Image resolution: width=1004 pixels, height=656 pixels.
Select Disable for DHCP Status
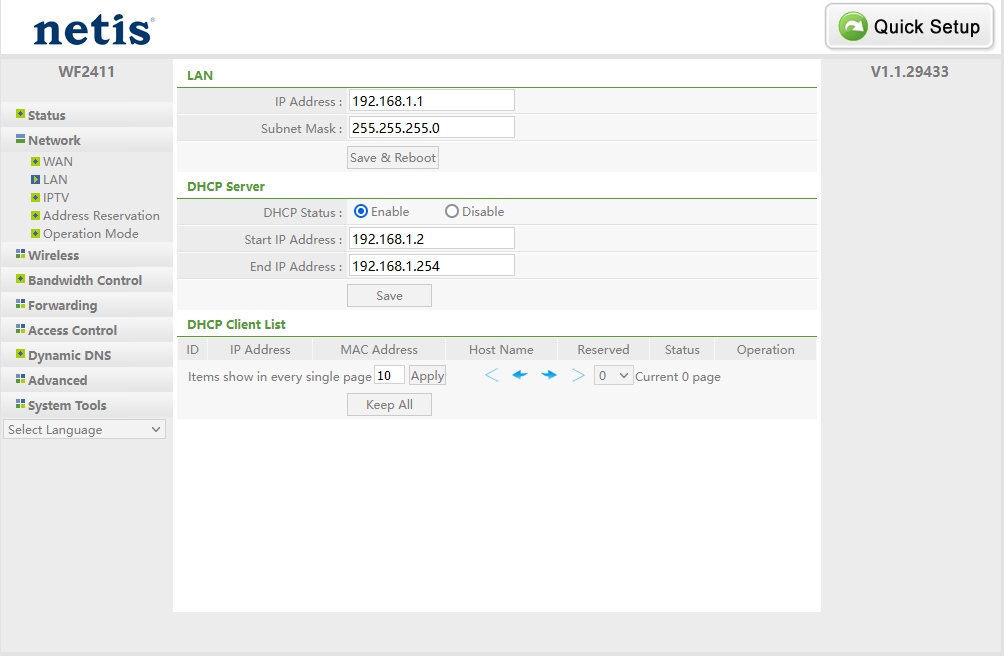tap(452, 212)
